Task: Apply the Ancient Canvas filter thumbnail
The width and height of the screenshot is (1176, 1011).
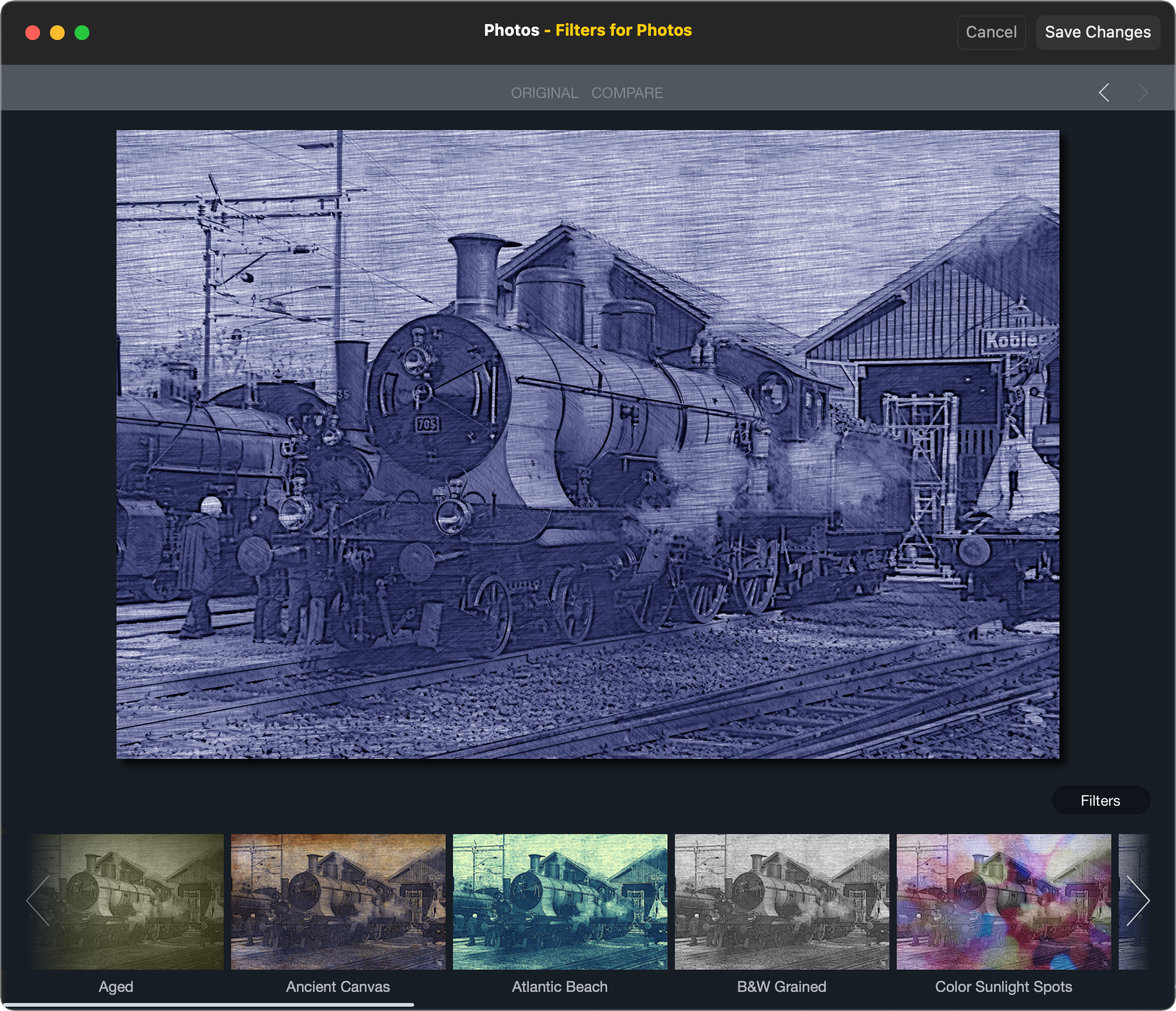Action: (338, 901)
